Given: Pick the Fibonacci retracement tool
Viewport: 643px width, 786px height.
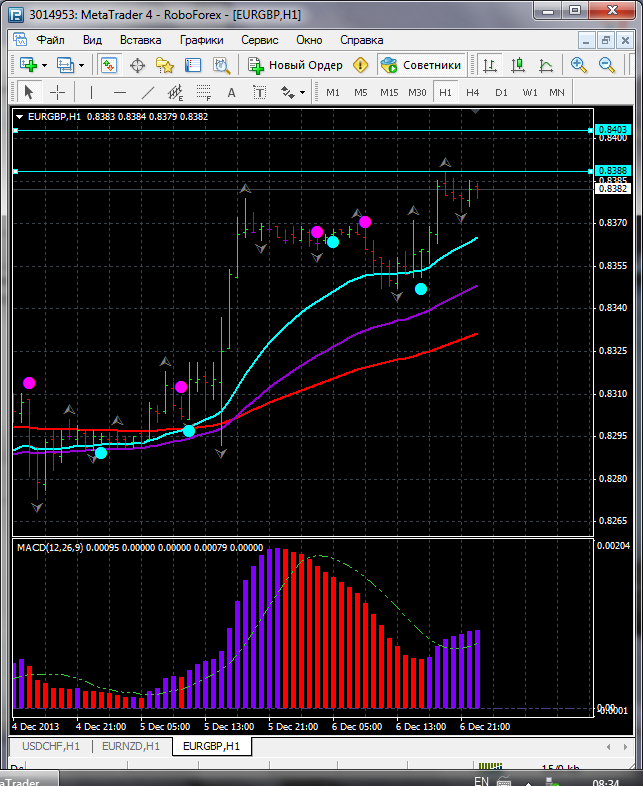Looking at the screenshot, I should 205,92.
